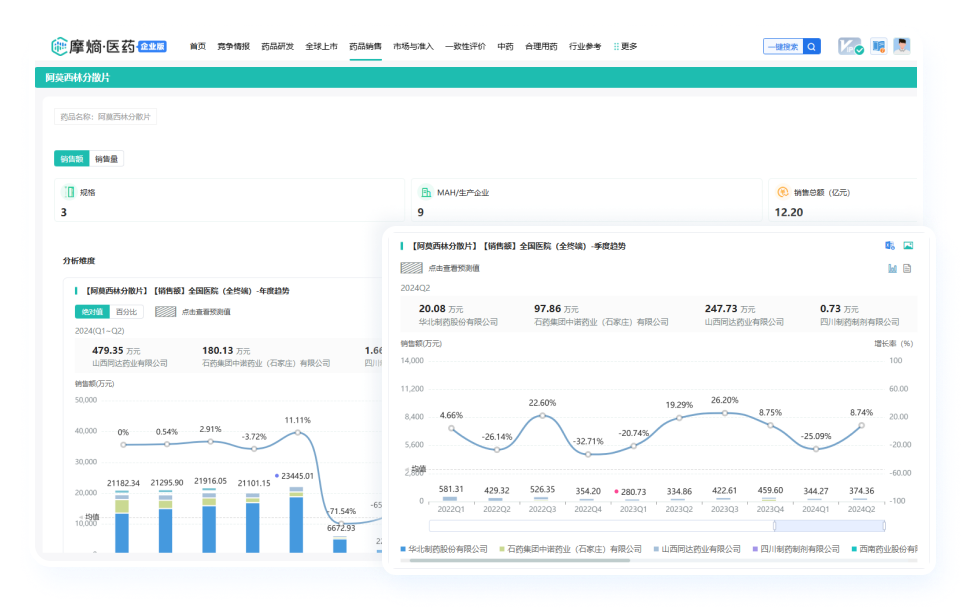
Task: Export quarterly trend chart to Excel icon
Action: click(890, 245)
